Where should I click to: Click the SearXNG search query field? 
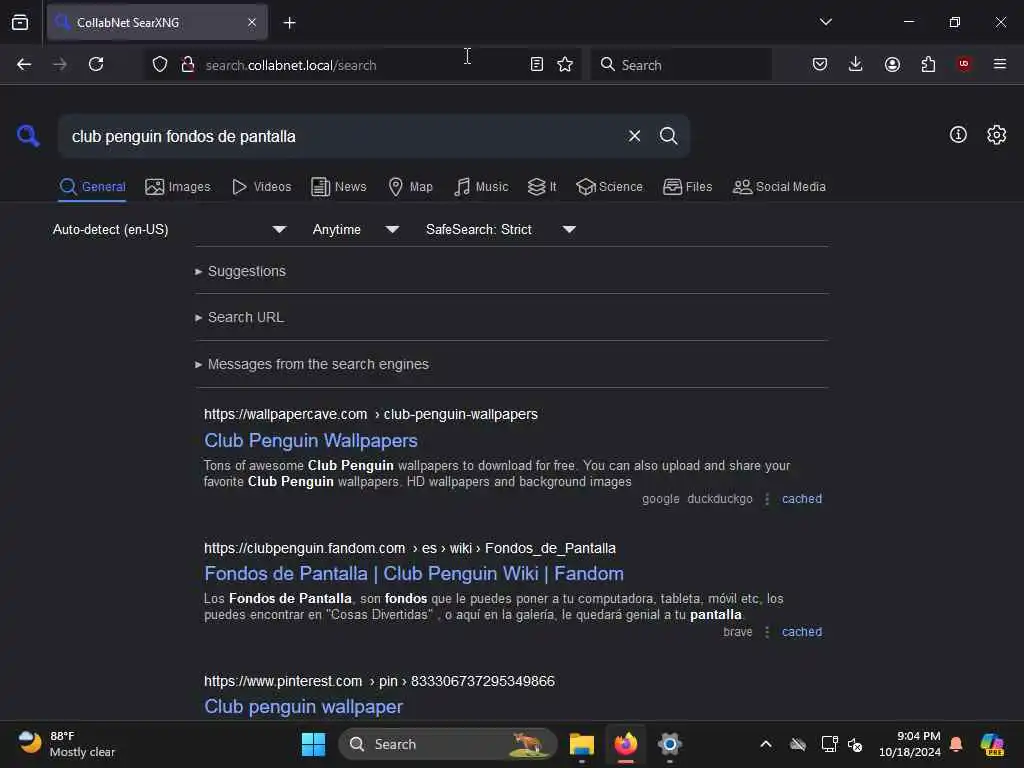coord(340,136)
